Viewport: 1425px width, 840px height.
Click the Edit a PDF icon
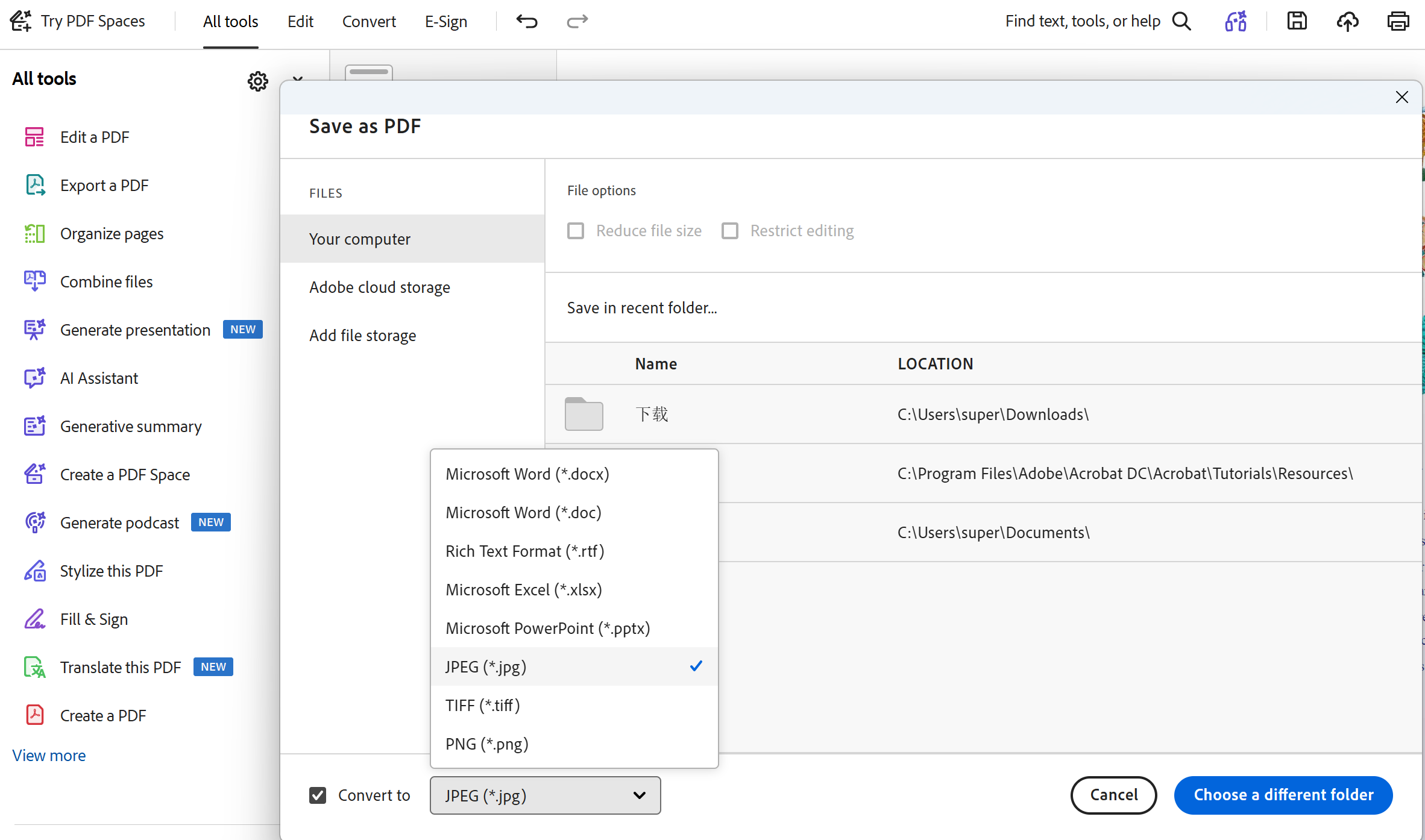pyautogui.click(x=34, y=137)
